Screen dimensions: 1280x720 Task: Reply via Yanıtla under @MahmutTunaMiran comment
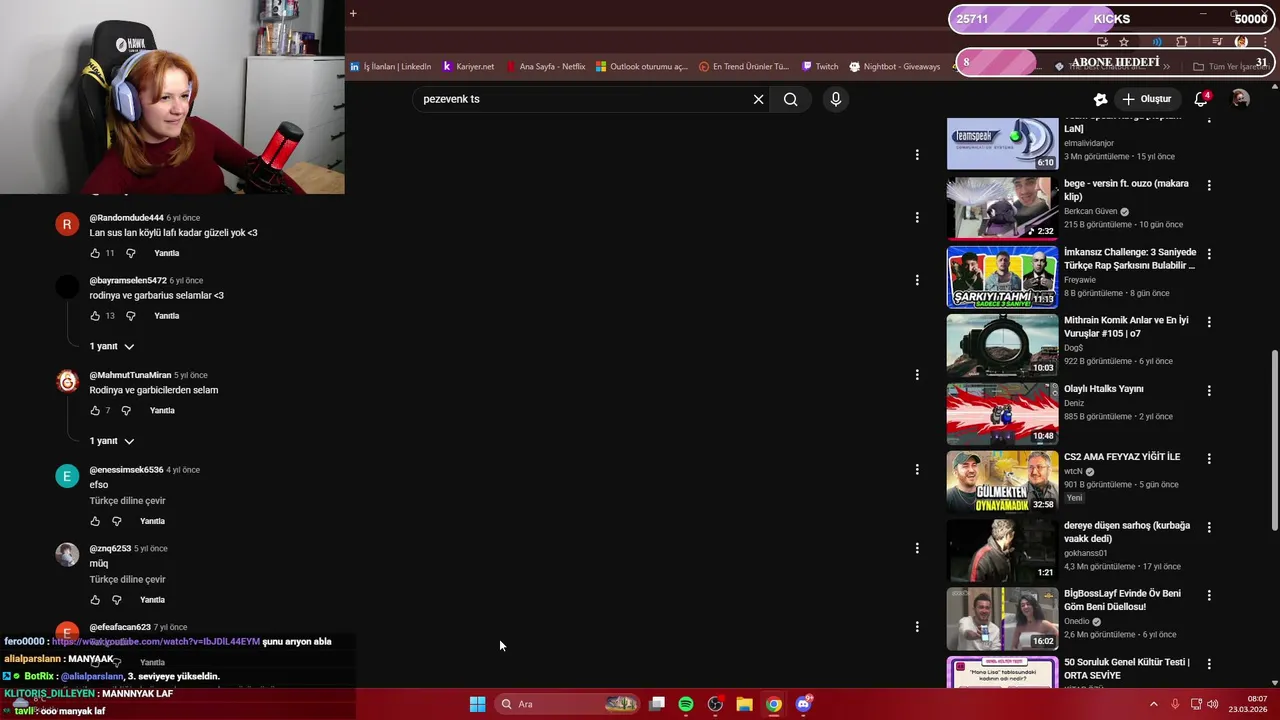coord(162,411)
